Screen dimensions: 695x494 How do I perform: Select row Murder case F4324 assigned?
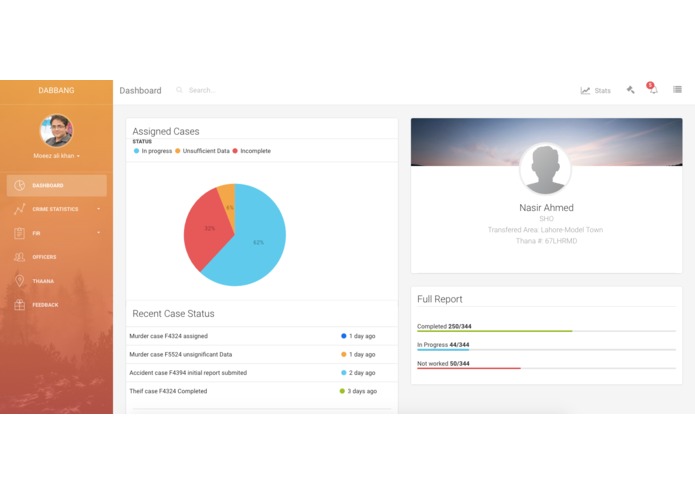click(x=262, y=336)
